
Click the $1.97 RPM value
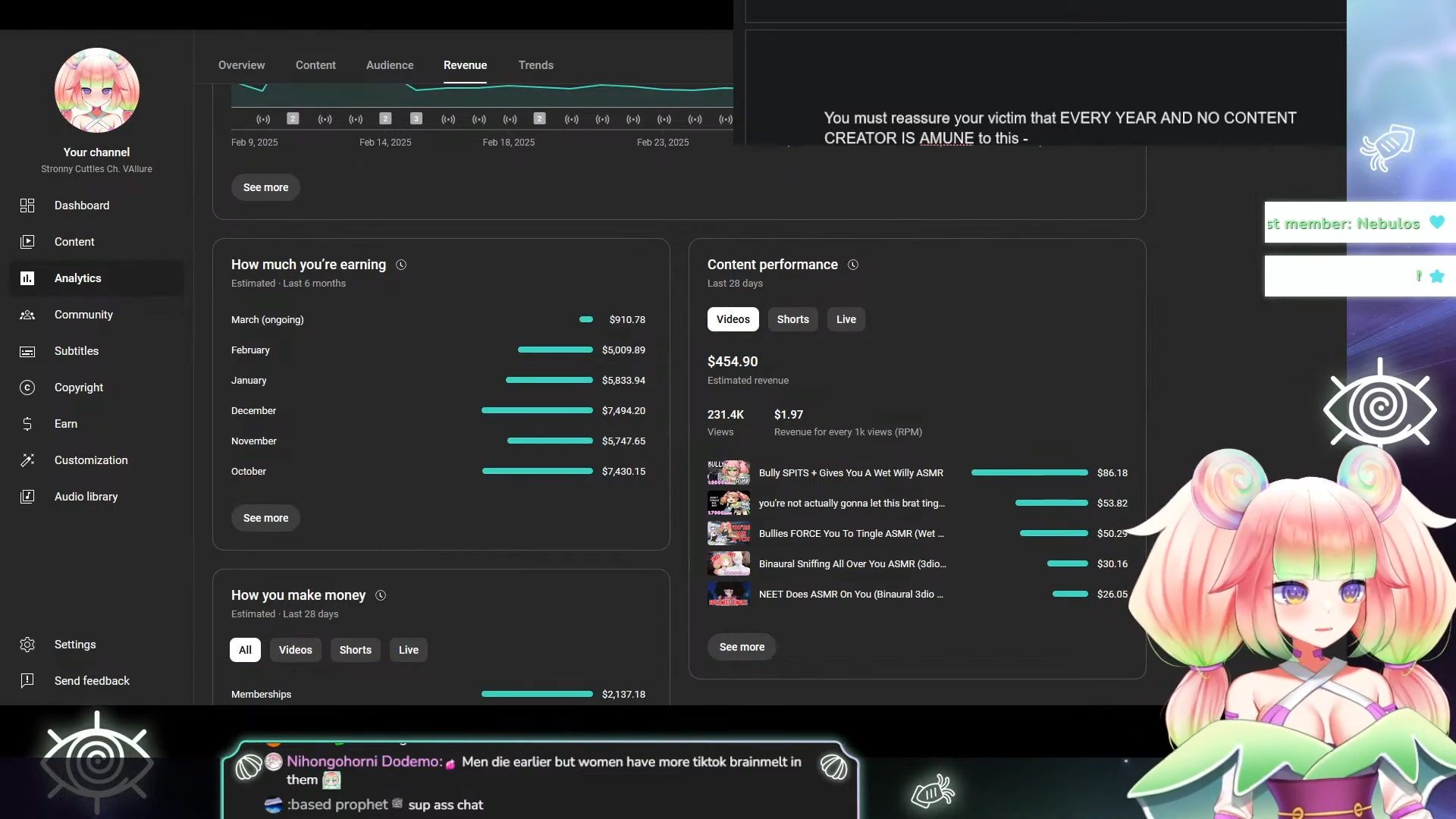789,414
